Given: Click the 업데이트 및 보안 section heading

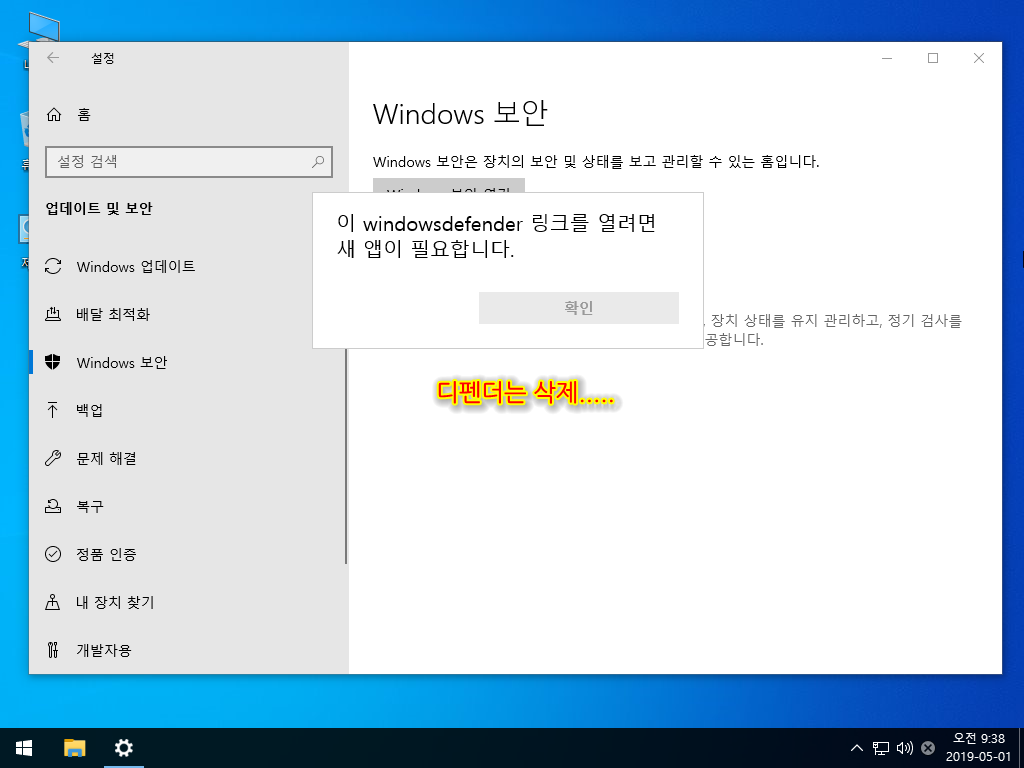Looking at the screenshot, I should pos(99,208).
